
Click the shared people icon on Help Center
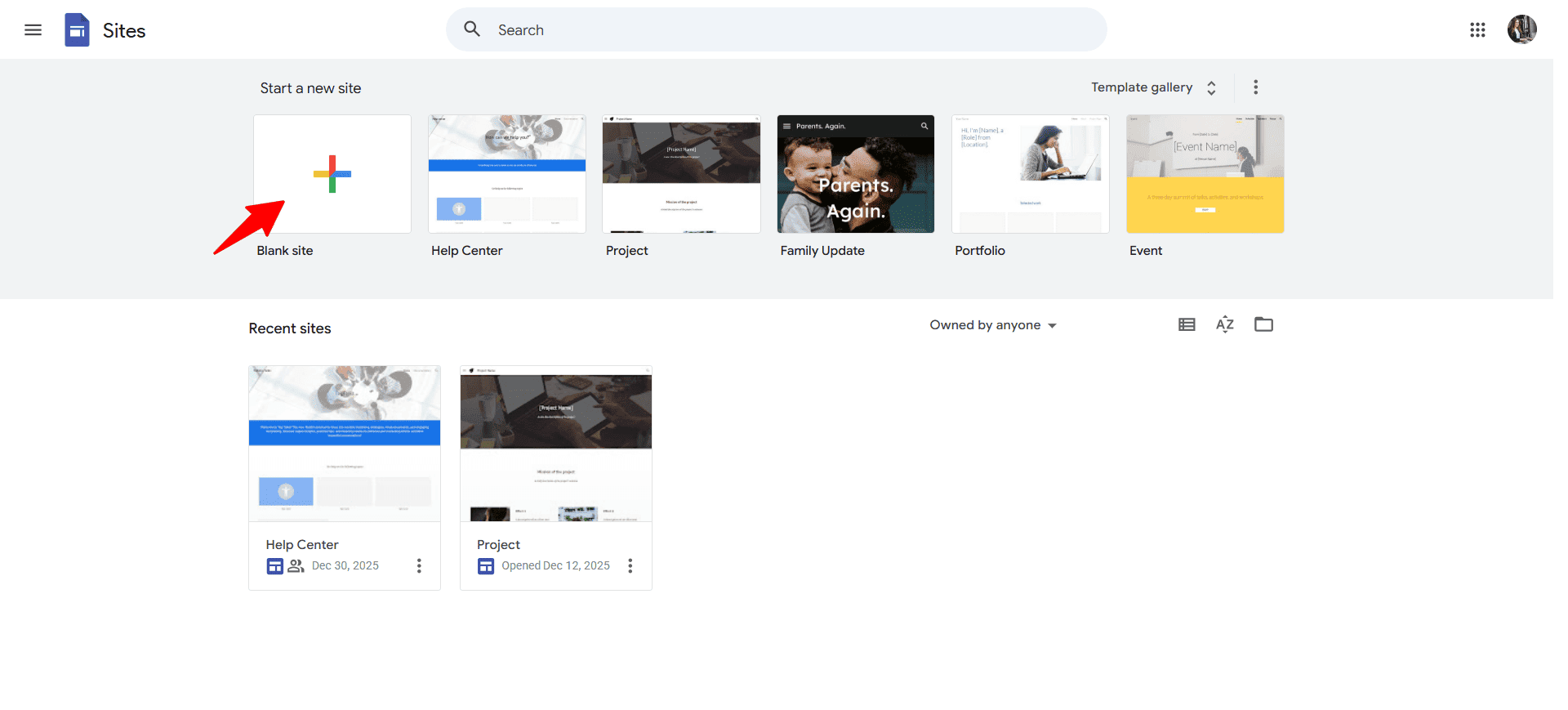296,565
